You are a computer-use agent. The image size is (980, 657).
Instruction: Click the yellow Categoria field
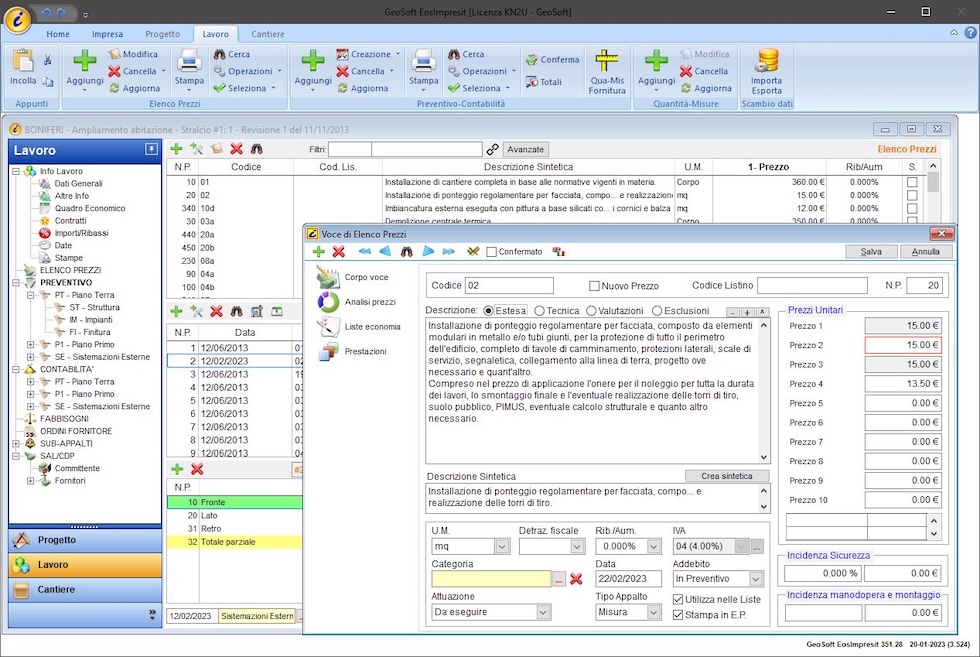tap(490, 579)
